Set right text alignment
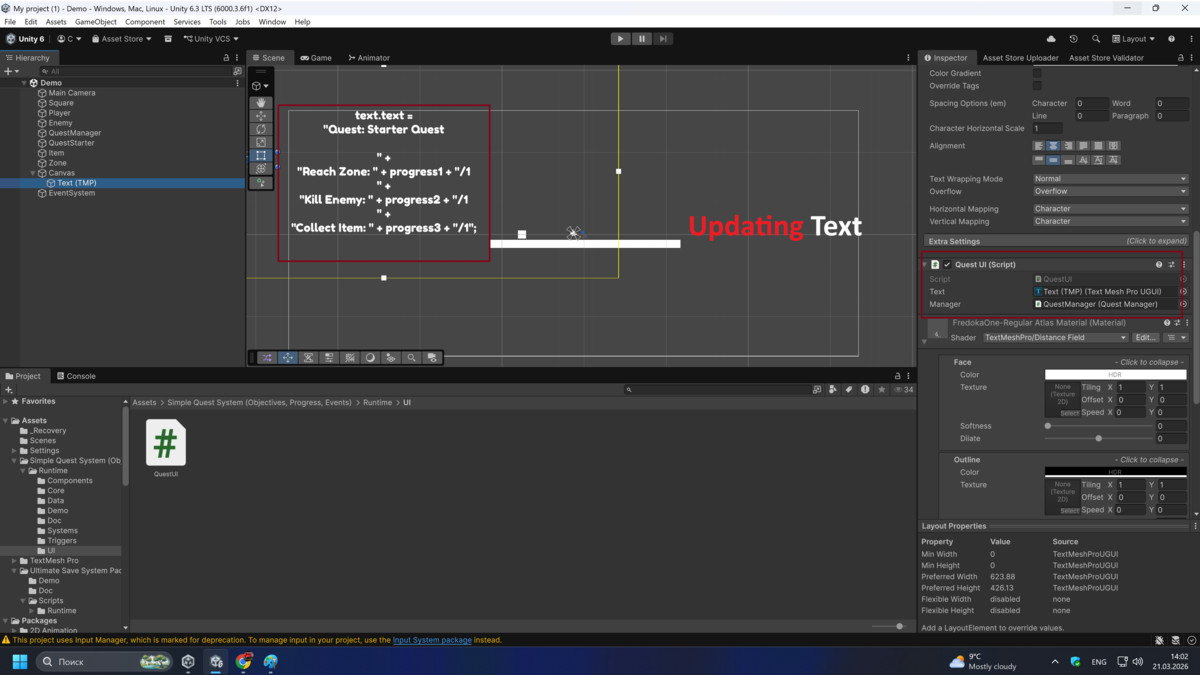 pyautogui.click(x=1068, y=146)
